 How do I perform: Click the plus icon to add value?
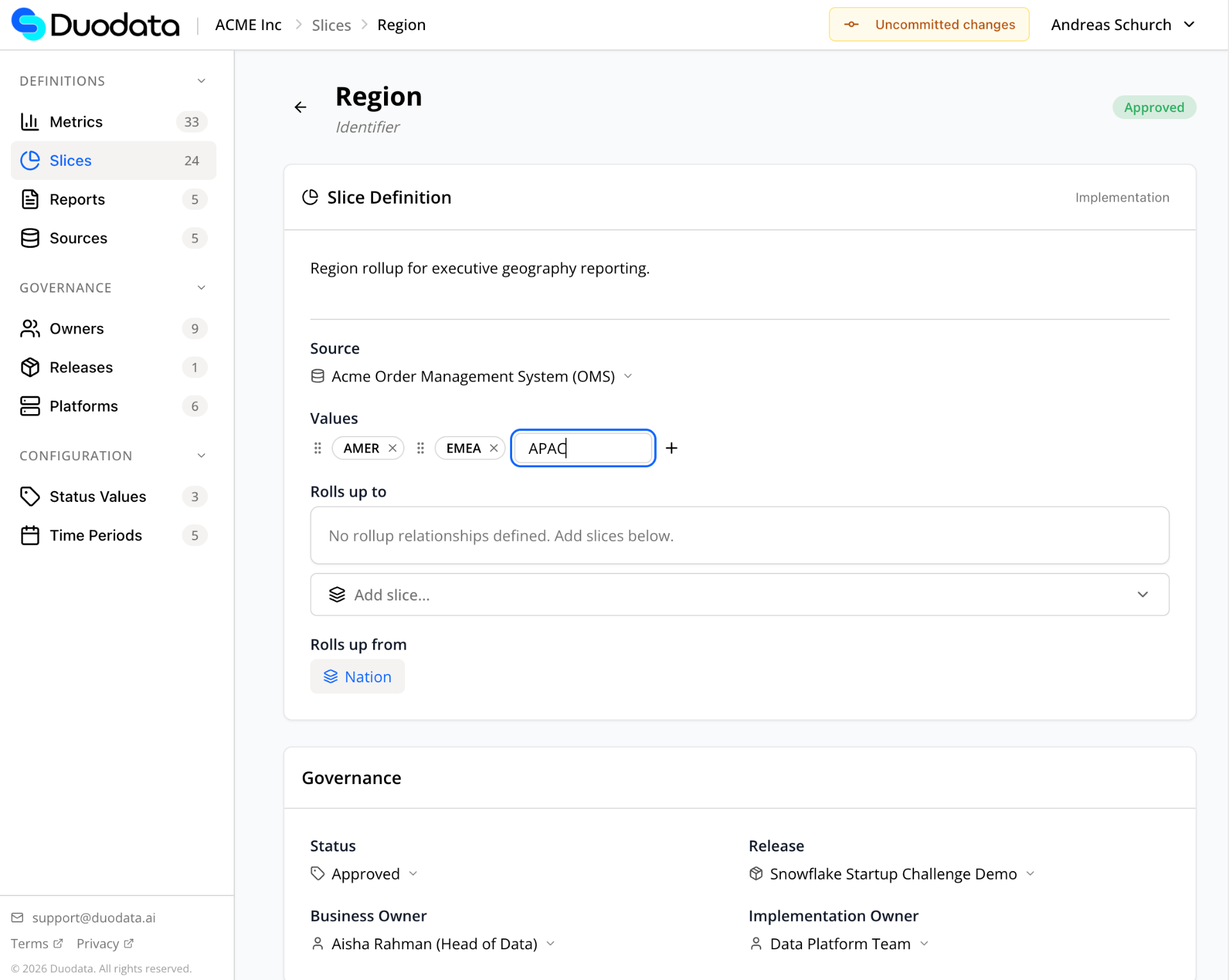pyautogui.click(x=671, y=448)
